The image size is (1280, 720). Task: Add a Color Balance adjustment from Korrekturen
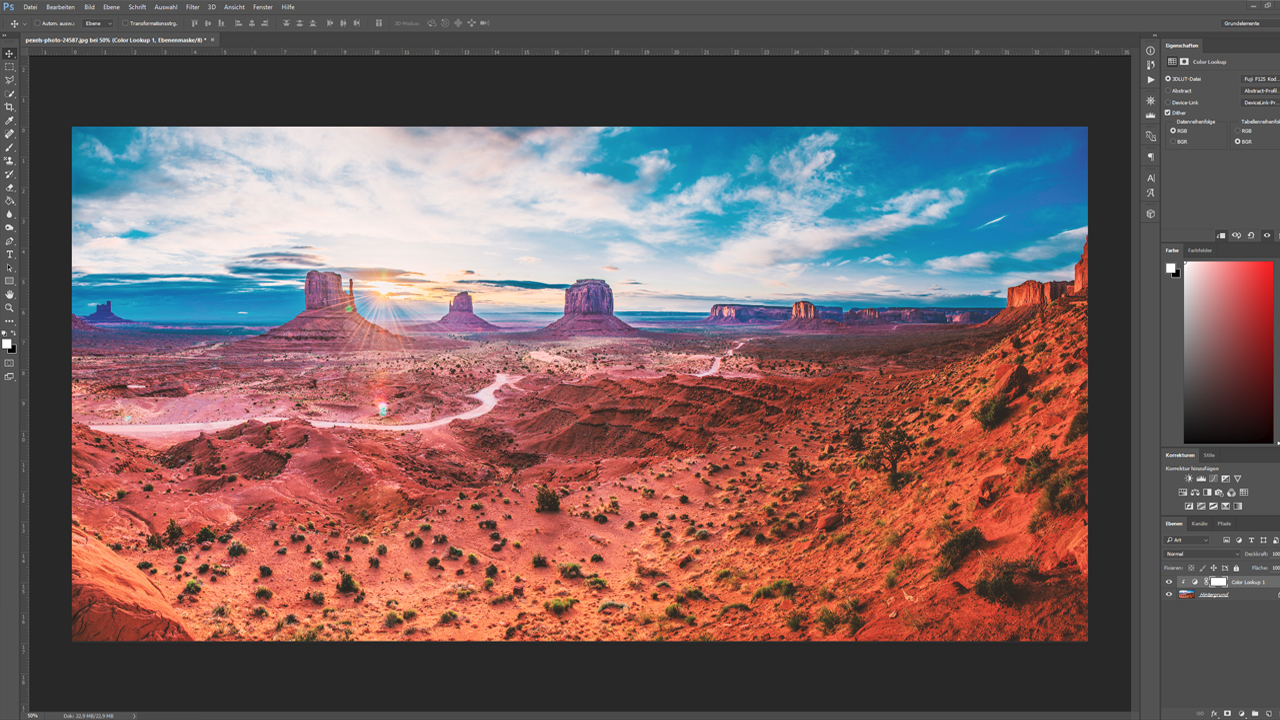[x=1195, y=492]
